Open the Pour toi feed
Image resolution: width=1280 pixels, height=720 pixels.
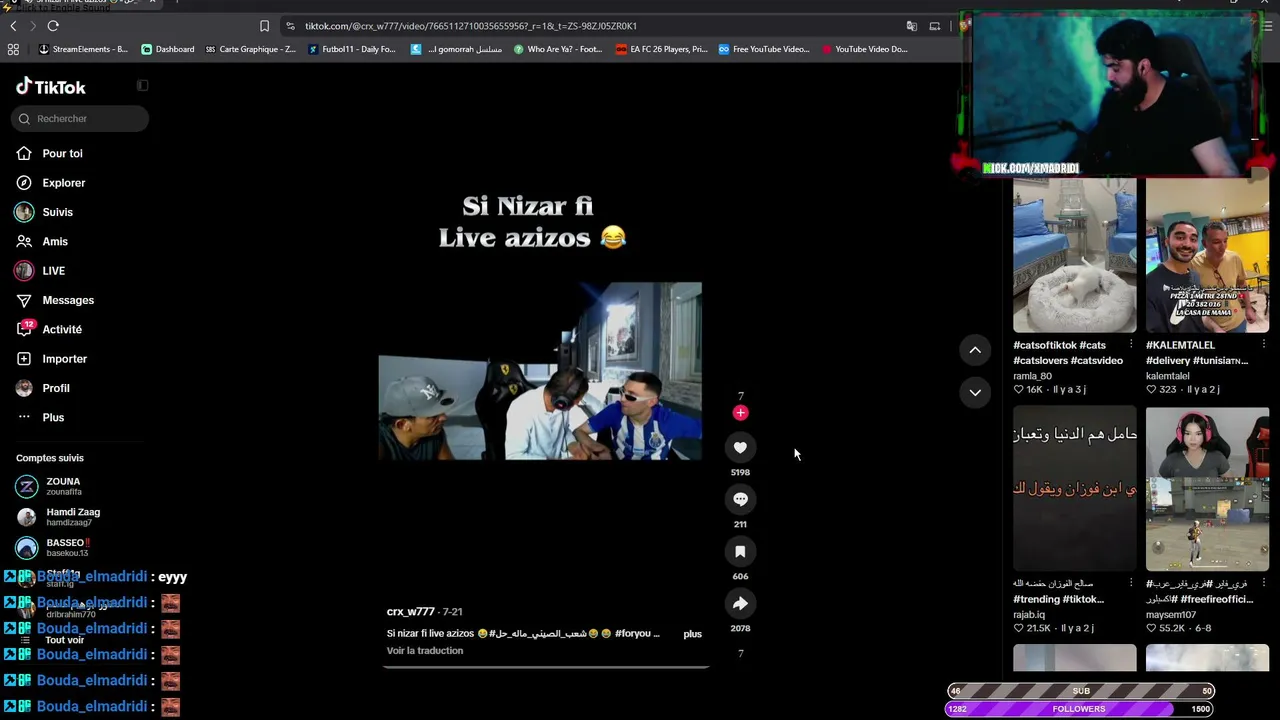62,153
